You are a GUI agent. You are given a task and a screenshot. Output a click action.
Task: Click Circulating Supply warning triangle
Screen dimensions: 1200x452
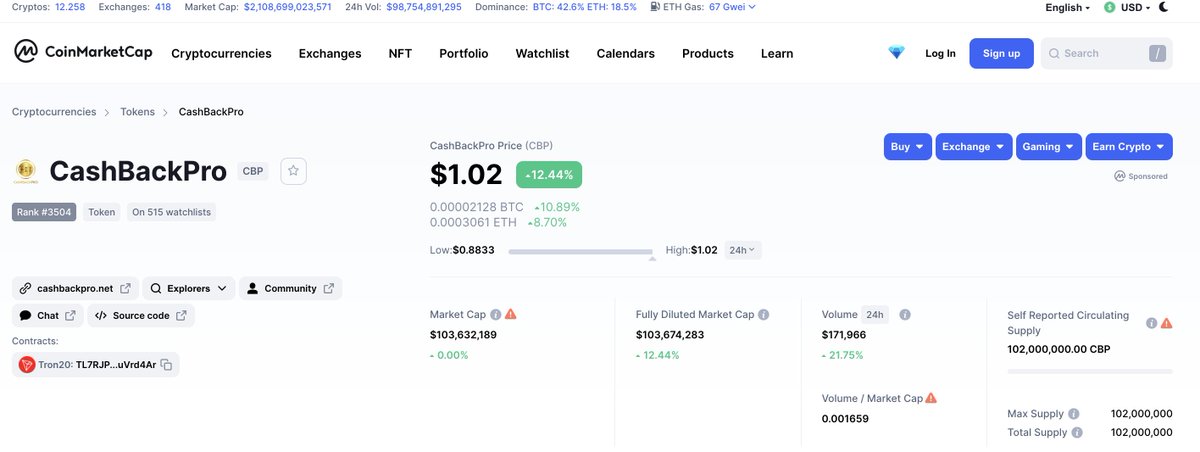[1166, 323]
